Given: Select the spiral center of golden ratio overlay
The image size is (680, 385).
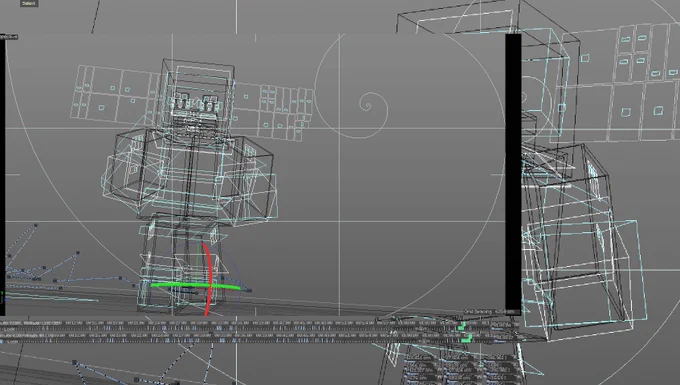Looking at the screenshot, I should [367, 105].
